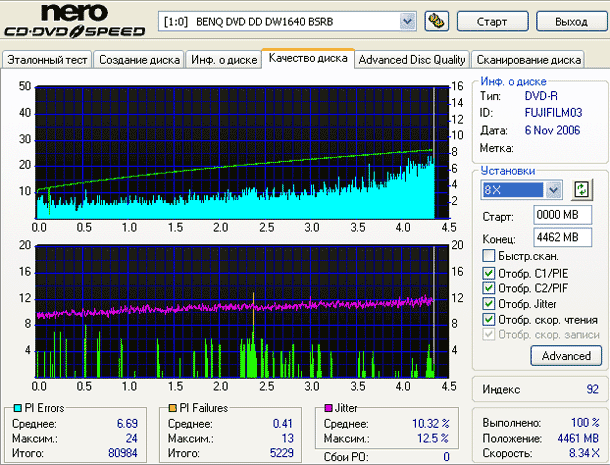Uncheck the Отобр. Jitter checkbox
Image resolution: width=610 pixels, height=465 pixels.
click(488, 304)
